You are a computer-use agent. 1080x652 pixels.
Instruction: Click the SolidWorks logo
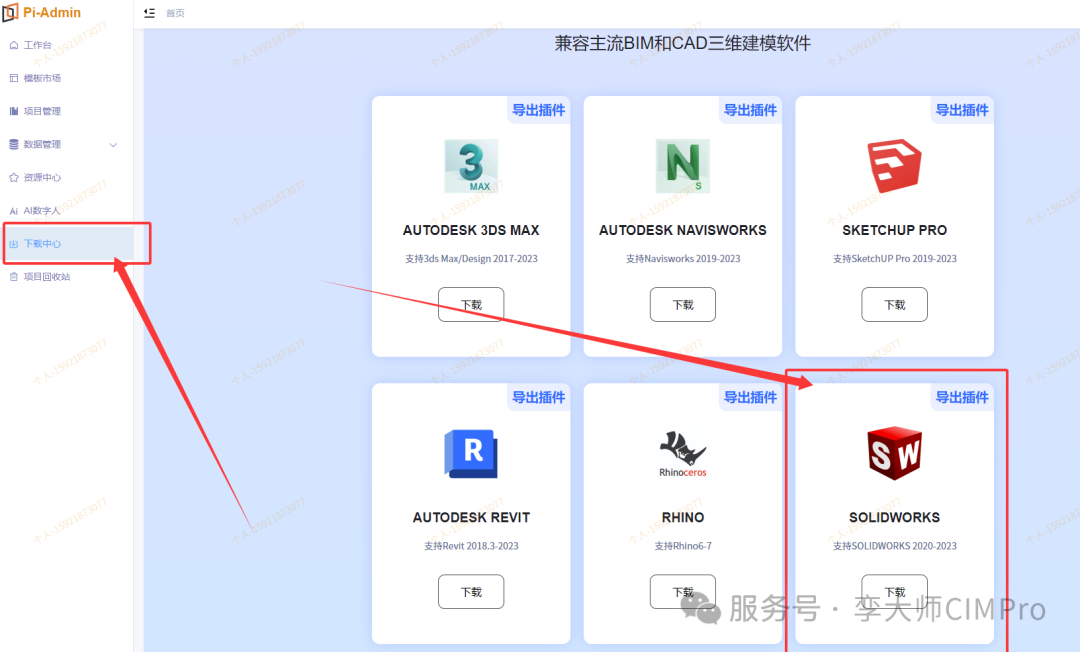pos(894,453)
